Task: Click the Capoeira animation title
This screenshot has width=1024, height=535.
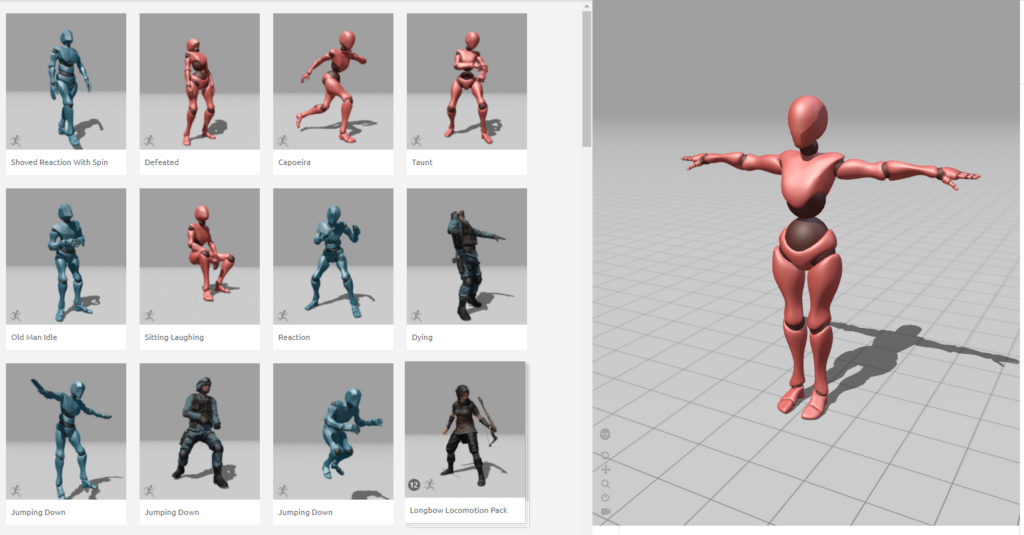Action: pyautogui.click(x=295, y=162)
